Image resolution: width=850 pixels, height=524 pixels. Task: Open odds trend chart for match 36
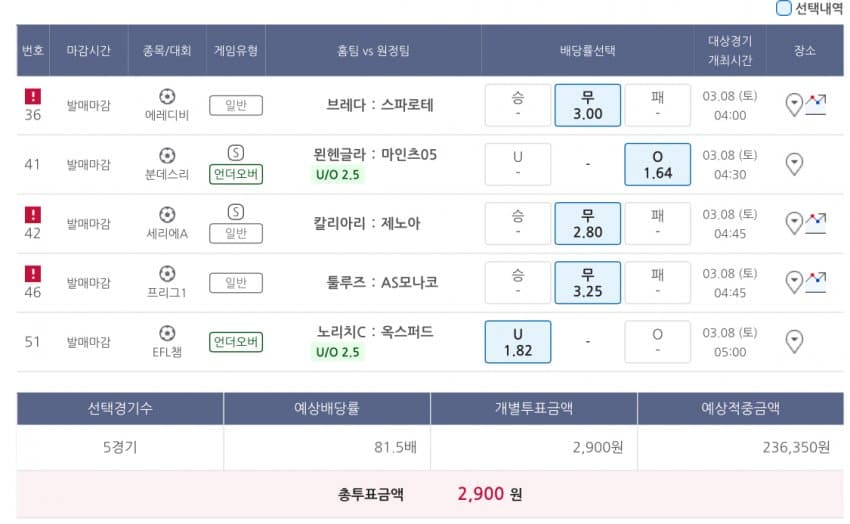tap(815, 105)
